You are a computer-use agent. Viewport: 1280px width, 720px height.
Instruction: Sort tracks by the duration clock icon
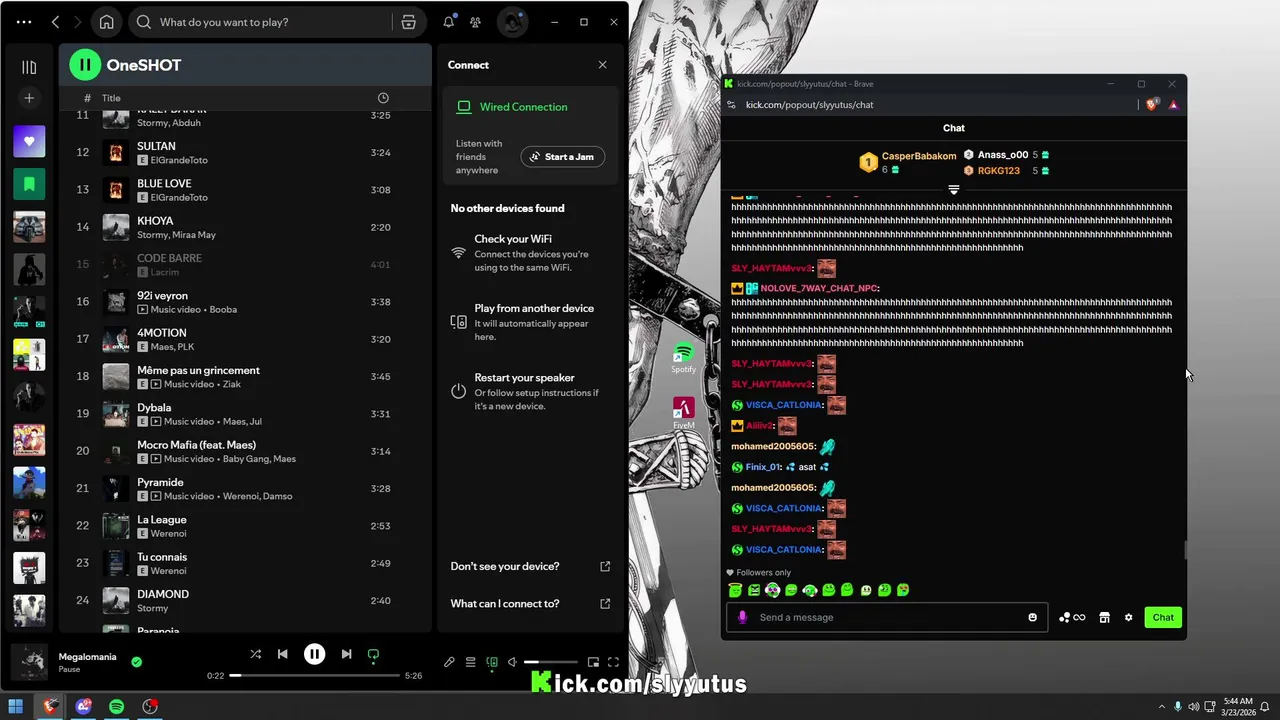coord(383,98)
